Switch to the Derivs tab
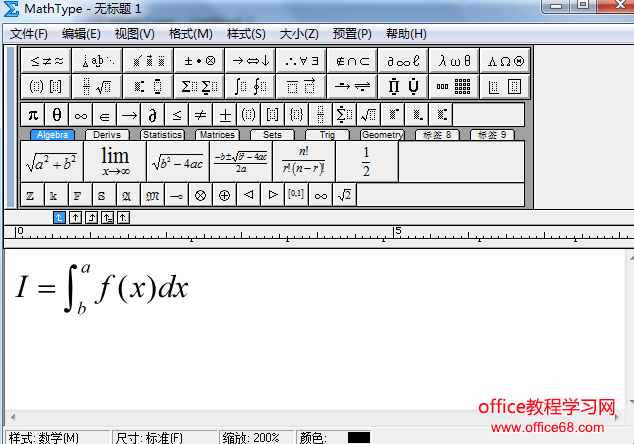The image size is (634, 444). coord(107,135)
